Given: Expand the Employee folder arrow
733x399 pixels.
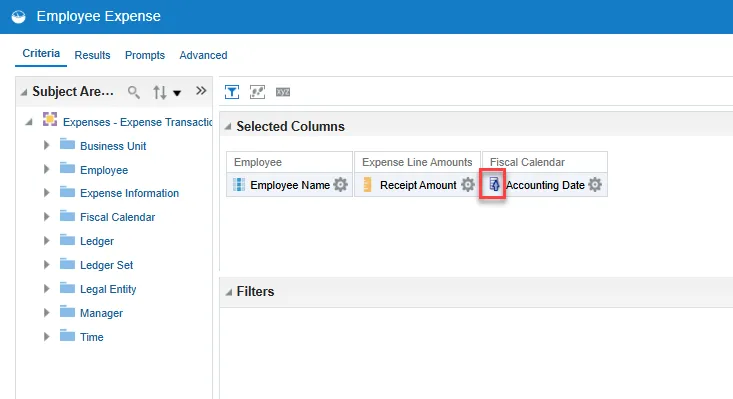Looking at the screenshot, I should click(x=46, y=169).
